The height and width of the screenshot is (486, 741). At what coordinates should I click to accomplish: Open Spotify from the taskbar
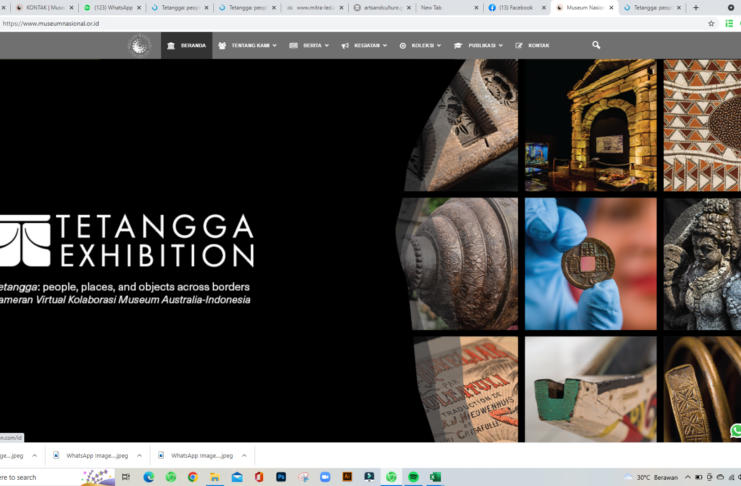(x=413, y=477)
